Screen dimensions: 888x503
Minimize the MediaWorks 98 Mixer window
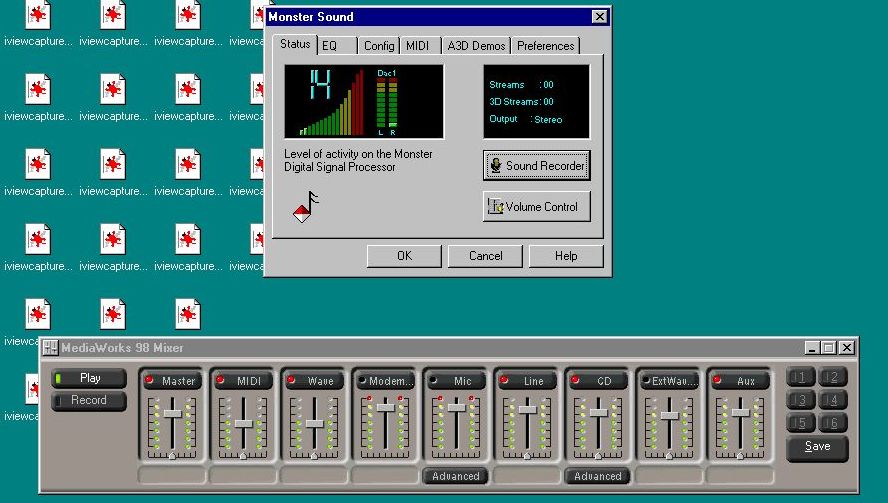click(x=812, y=348)
